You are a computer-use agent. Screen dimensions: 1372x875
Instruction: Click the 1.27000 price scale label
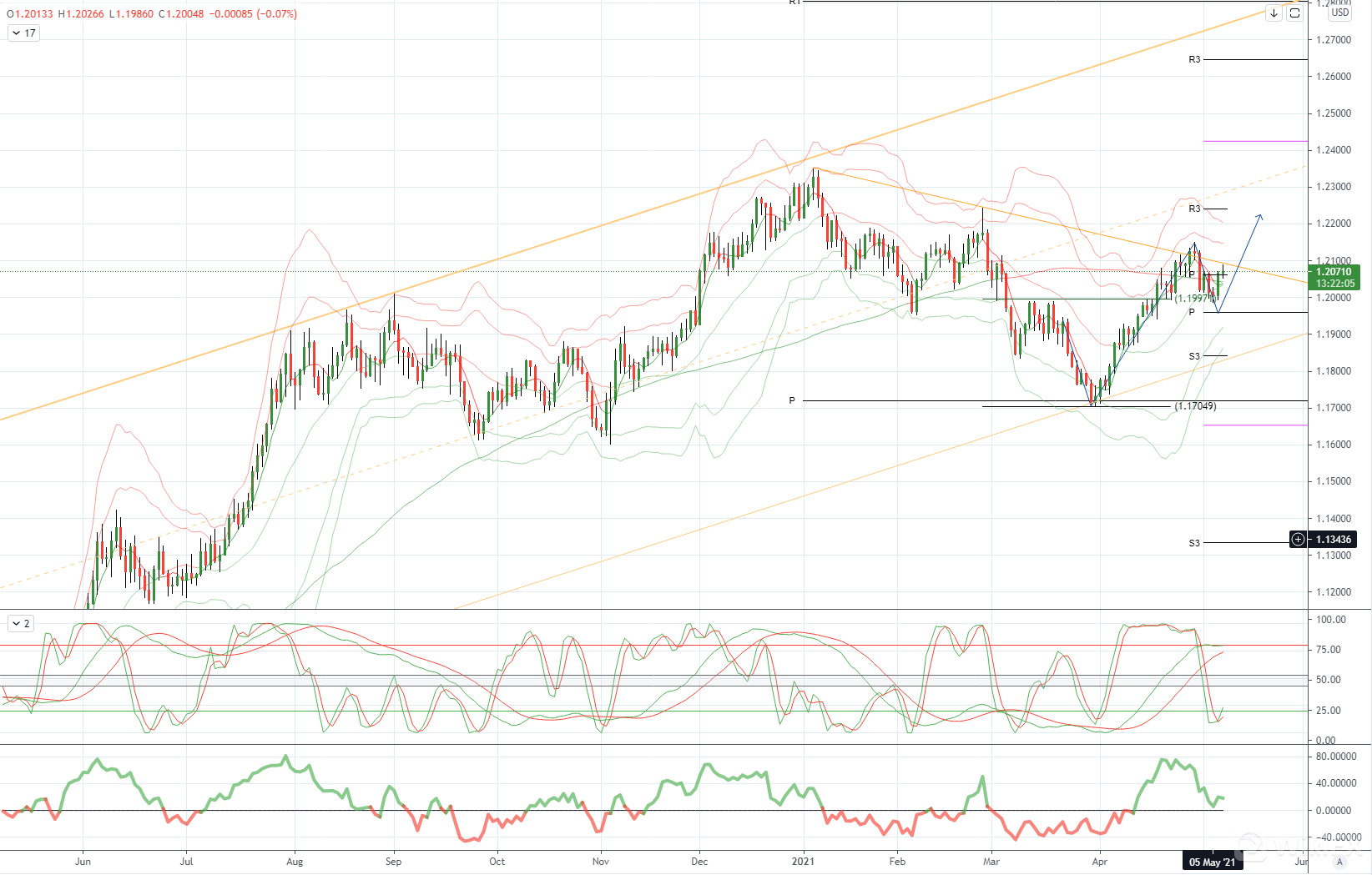(x=1334, y=40)
